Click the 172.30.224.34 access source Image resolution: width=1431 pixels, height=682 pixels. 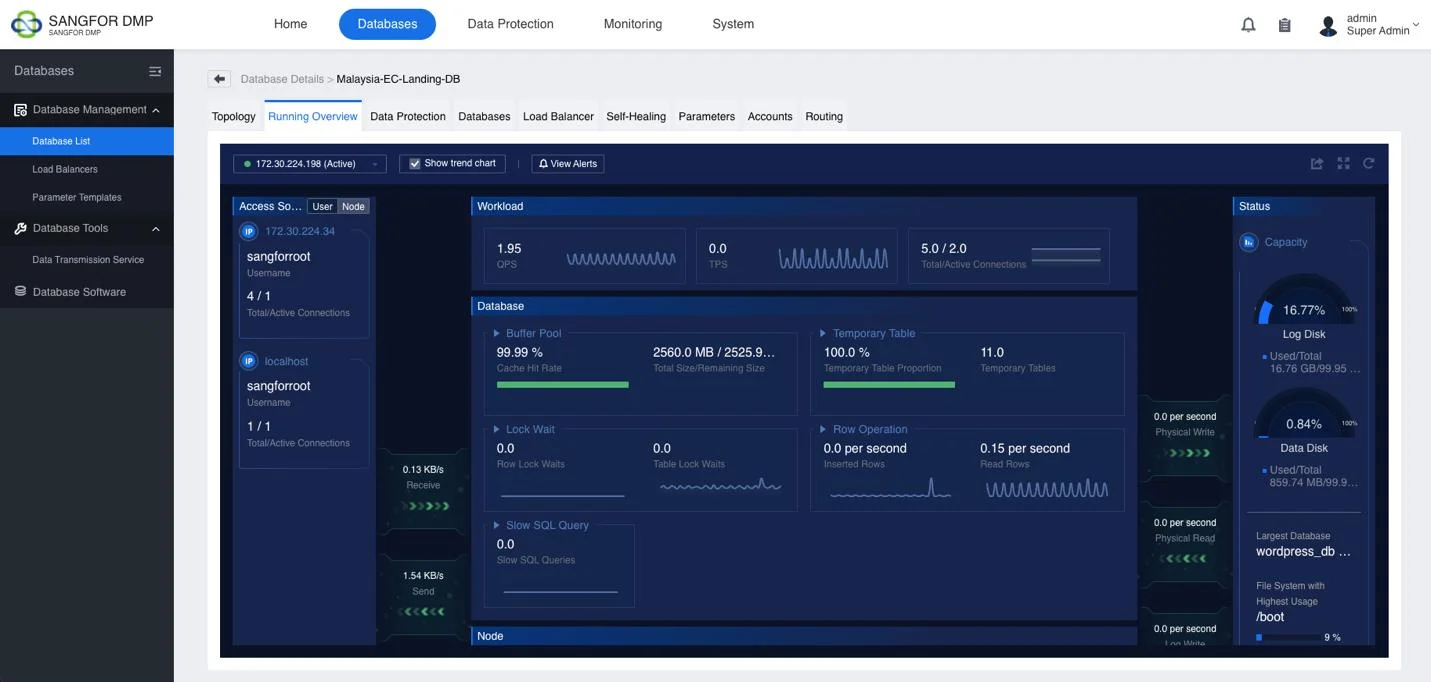[300, 232]
